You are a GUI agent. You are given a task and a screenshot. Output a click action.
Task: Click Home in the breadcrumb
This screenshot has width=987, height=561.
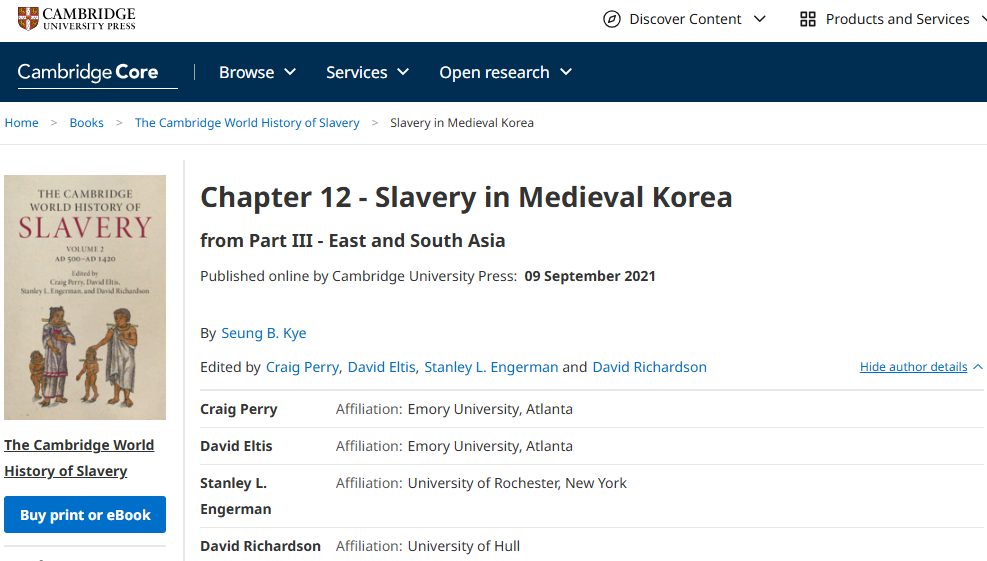(21, 123)
